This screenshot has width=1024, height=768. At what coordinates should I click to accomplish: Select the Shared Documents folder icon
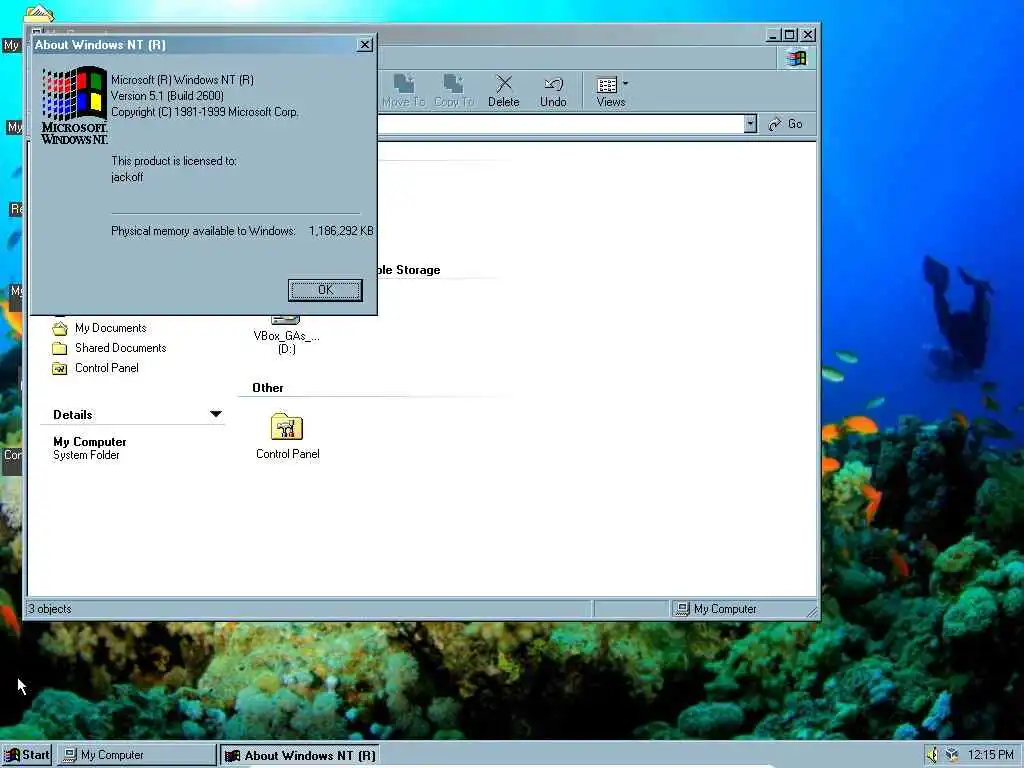click(x=59, y=348)
